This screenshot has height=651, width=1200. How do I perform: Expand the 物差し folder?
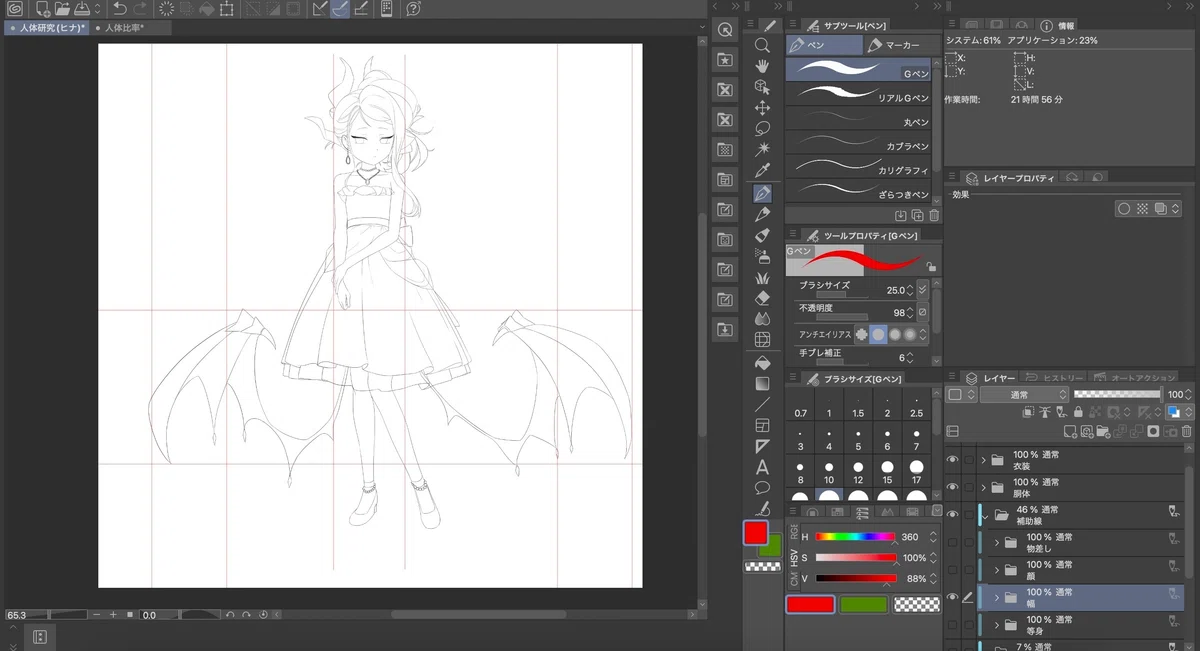point(996,542)
